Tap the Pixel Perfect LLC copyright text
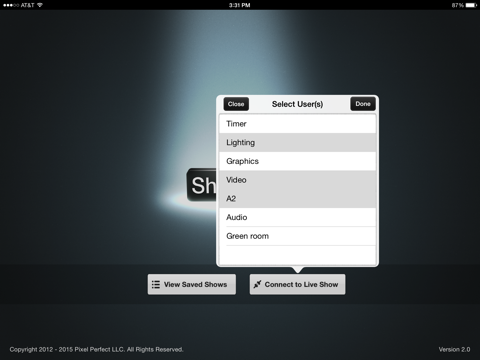The image size is (480, 360). click(x=96, y=349)
